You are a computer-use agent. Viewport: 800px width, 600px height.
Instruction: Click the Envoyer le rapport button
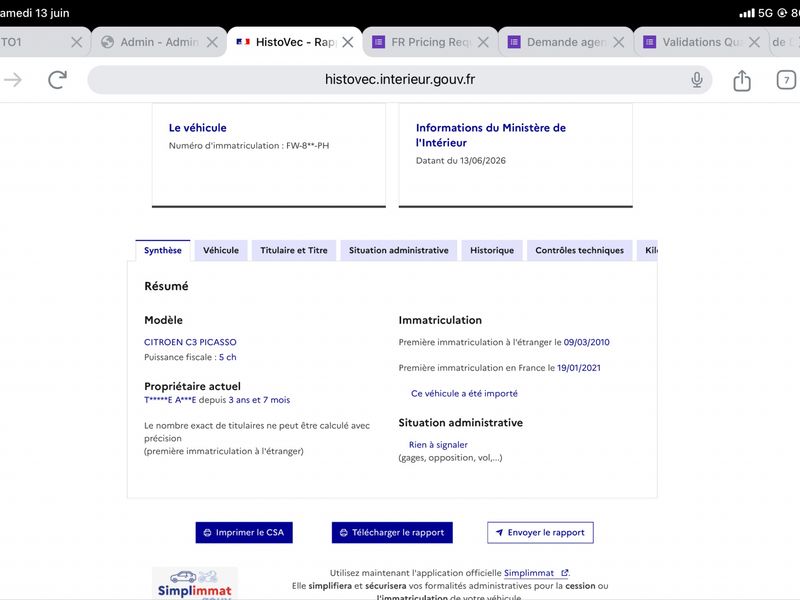(x=540, y=533)
